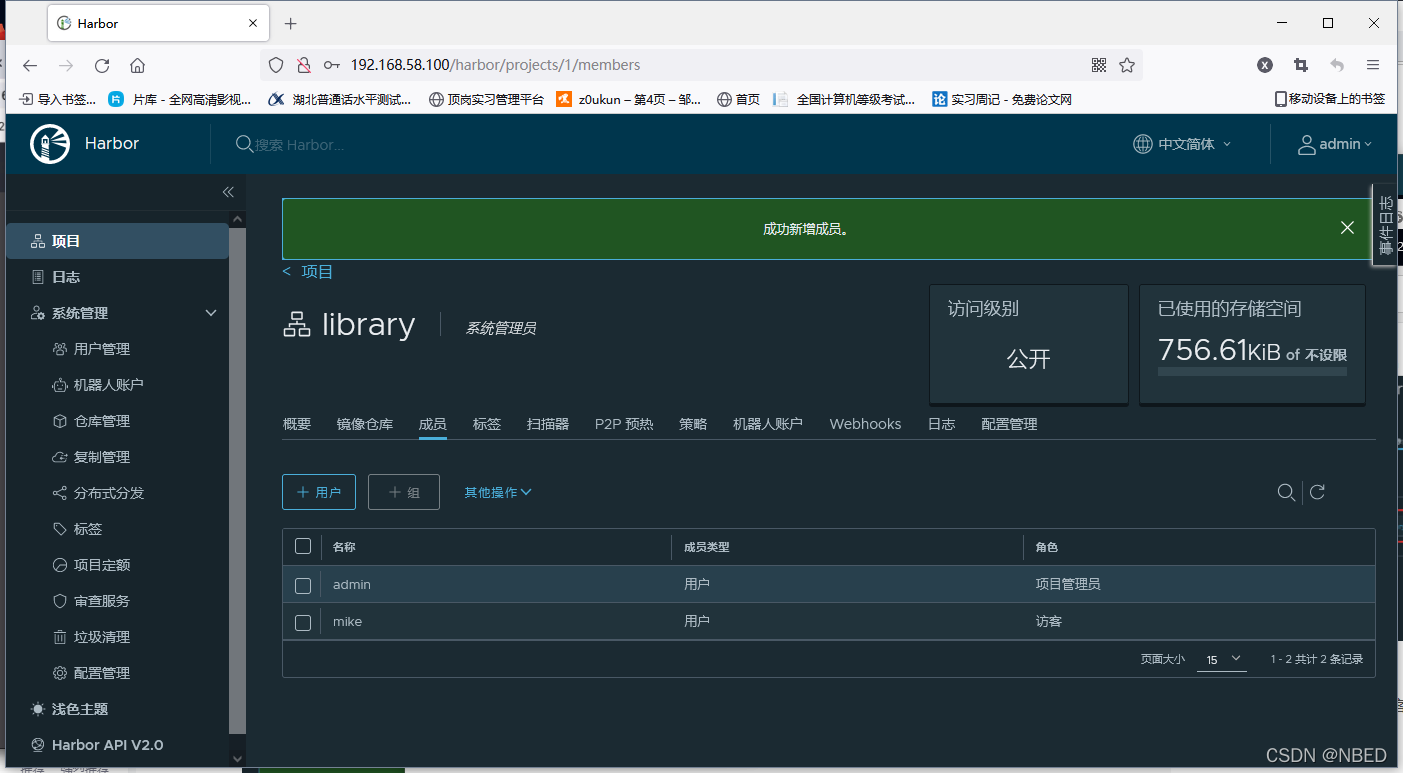Switch to the 扫描器 tab
Screen dimensions: 1403x773
coord(548,424)
